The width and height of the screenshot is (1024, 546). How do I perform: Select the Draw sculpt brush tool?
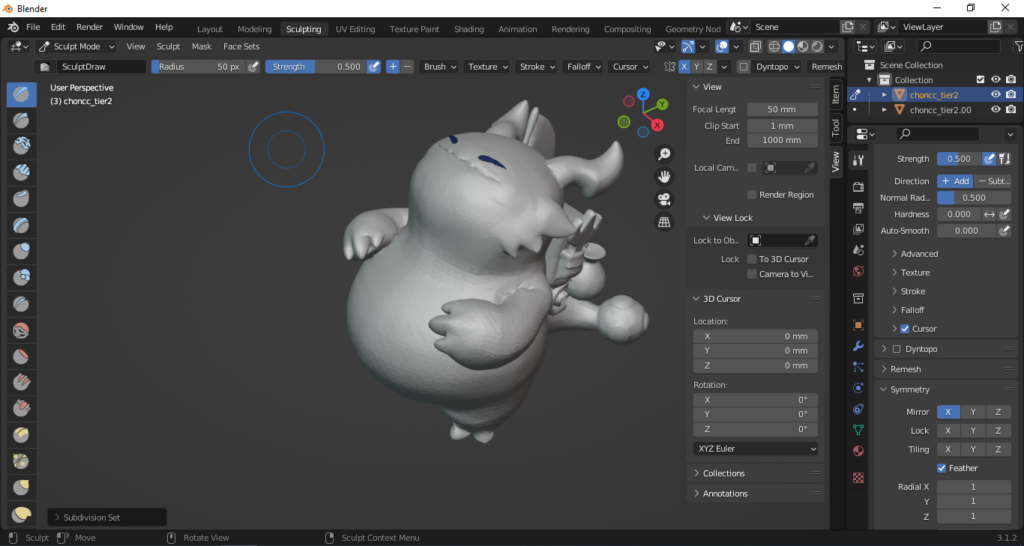(x=22, y=95)
